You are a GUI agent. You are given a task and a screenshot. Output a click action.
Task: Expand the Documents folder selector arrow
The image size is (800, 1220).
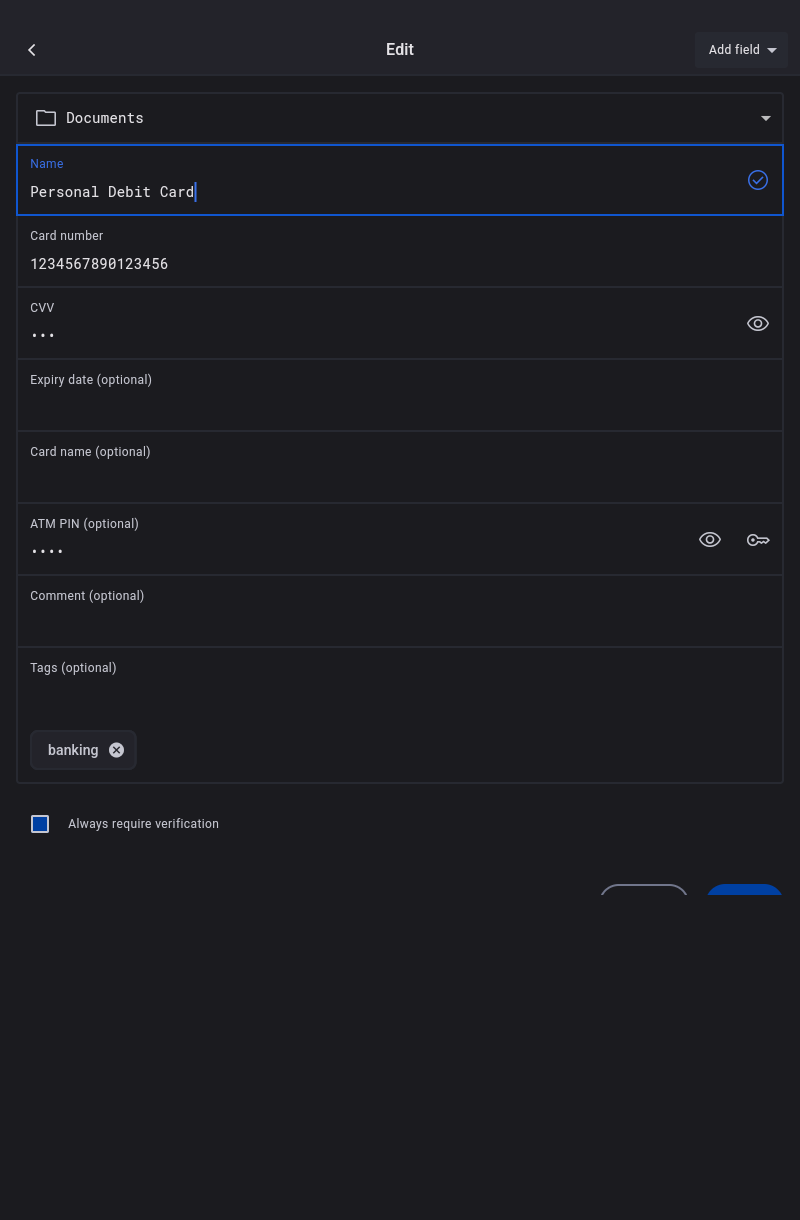pyautogui.click(x=765, y=118)
